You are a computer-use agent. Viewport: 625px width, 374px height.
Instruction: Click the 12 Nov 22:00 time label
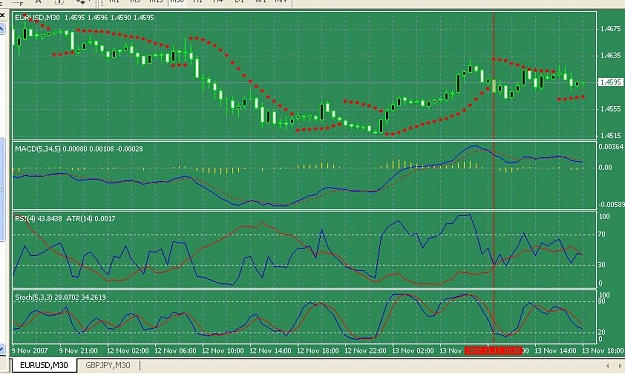coord(365,350)
